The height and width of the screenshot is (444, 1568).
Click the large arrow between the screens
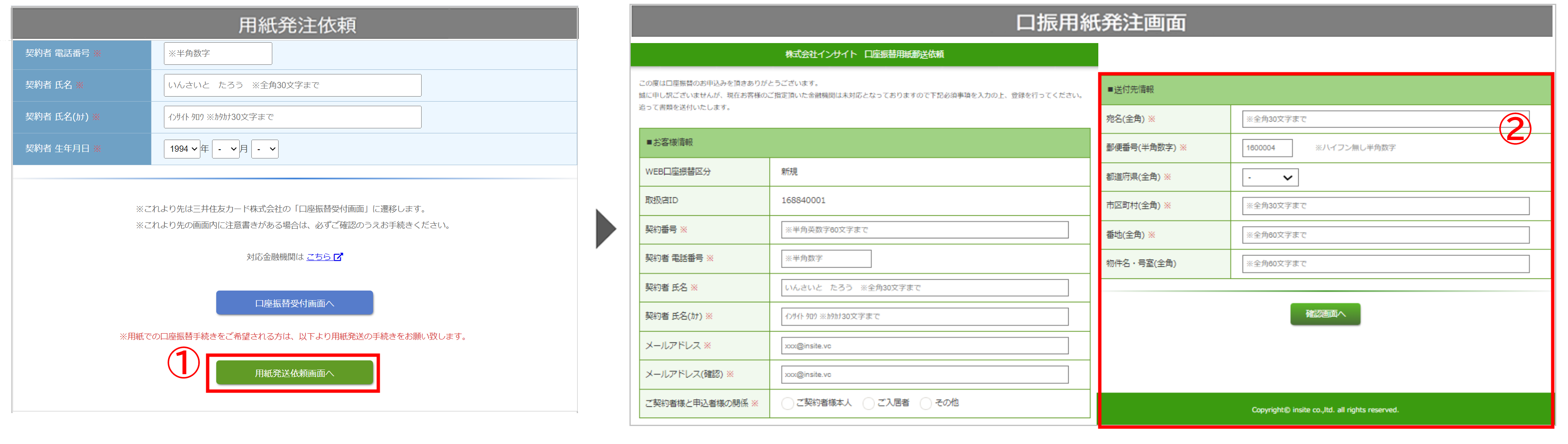(605, 229)
